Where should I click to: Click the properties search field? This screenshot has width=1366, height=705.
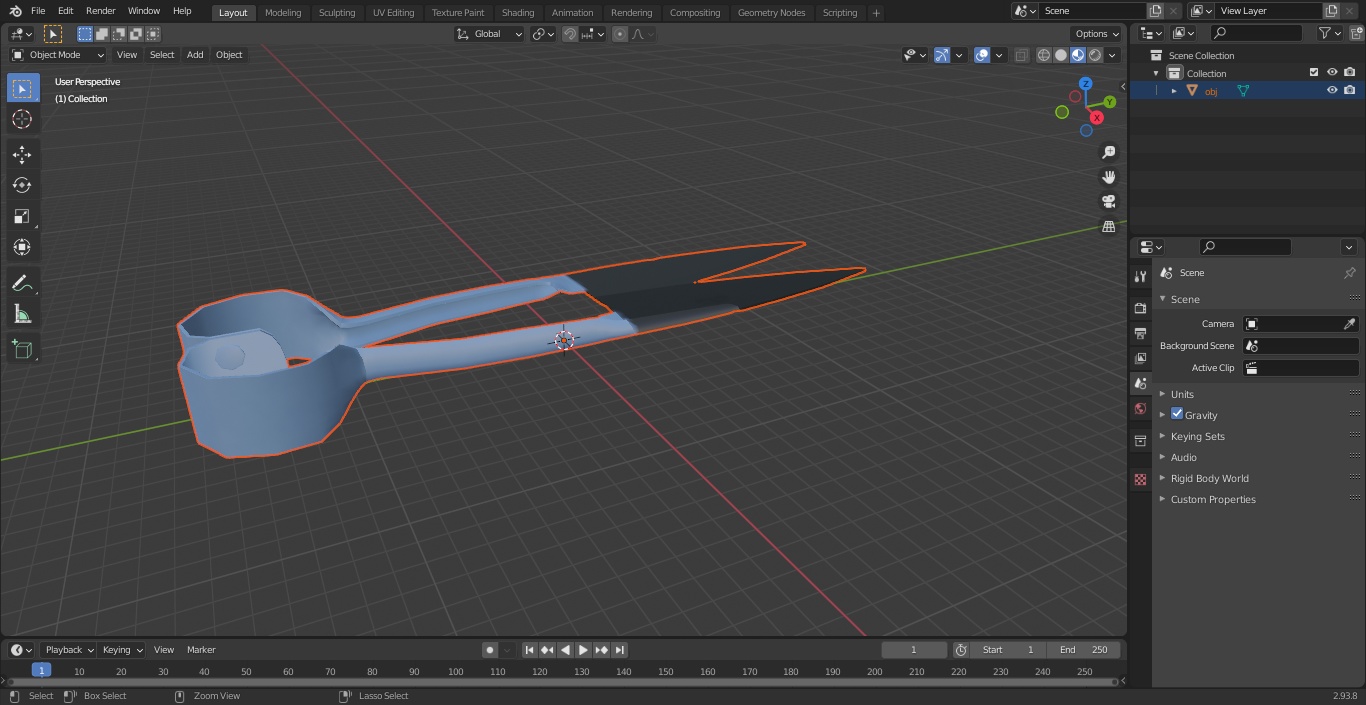[x=1245, y=247]
